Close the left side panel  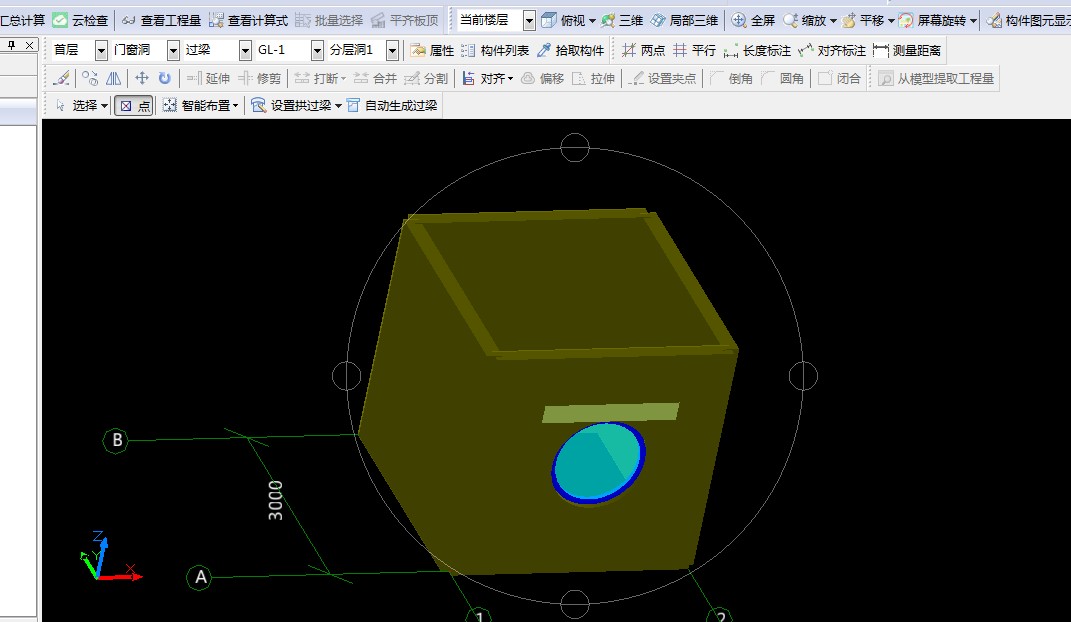(x=29, y=45)
